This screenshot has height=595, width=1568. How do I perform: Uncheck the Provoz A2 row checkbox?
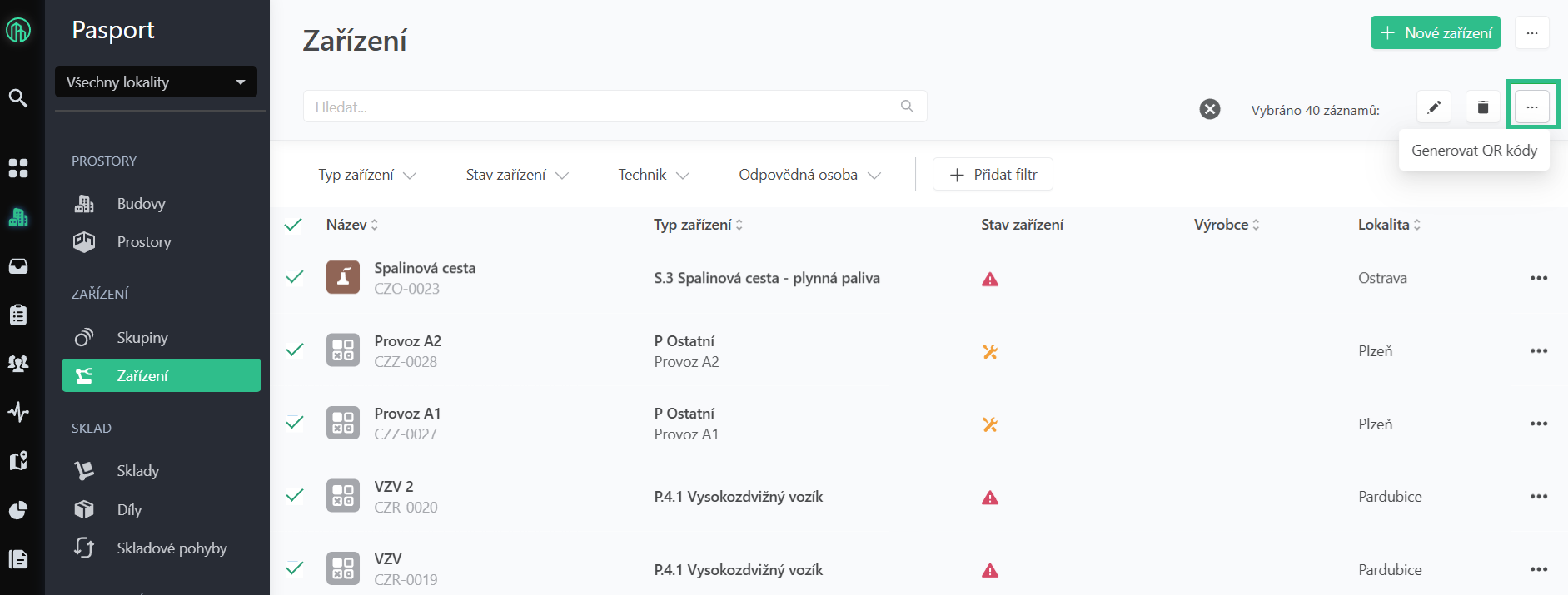295,350
